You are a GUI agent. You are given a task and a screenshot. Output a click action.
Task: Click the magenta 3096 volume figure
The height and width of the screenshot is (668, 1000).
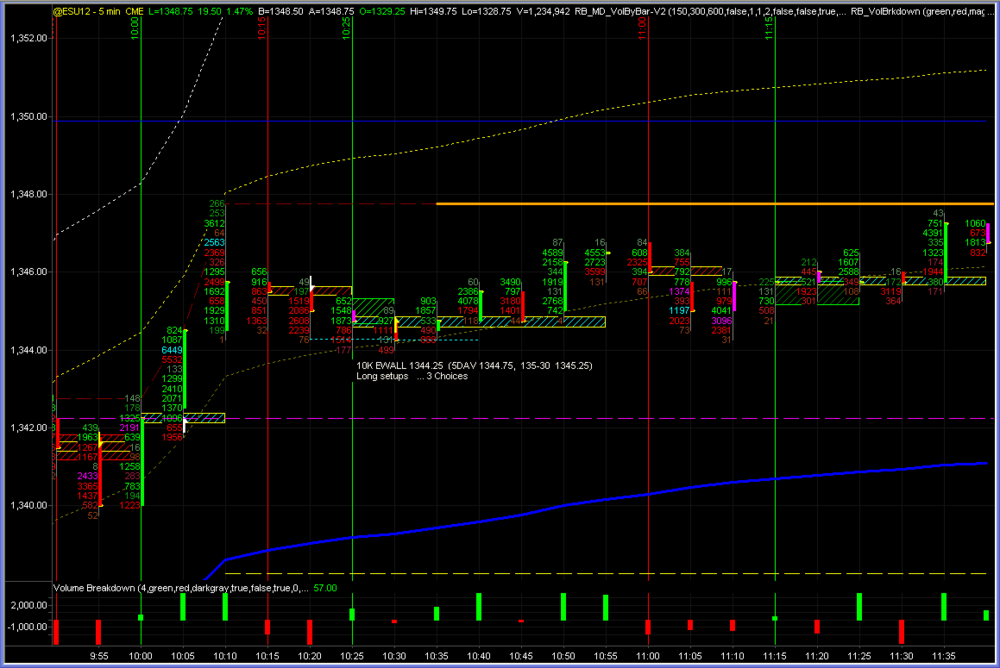click(721, 320)
